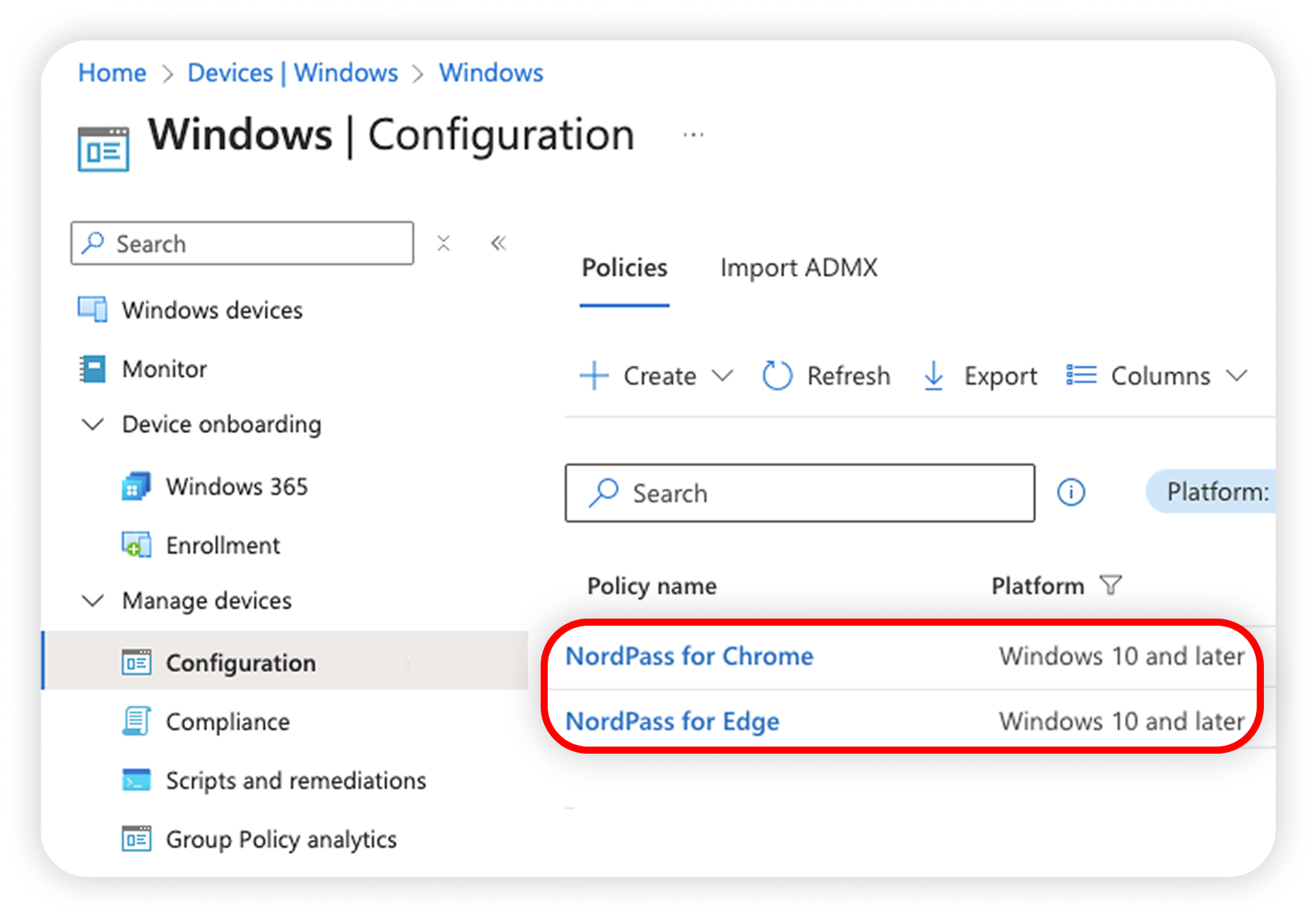Collapse the sidebar with the double-chevron icon

click(498, 243)
